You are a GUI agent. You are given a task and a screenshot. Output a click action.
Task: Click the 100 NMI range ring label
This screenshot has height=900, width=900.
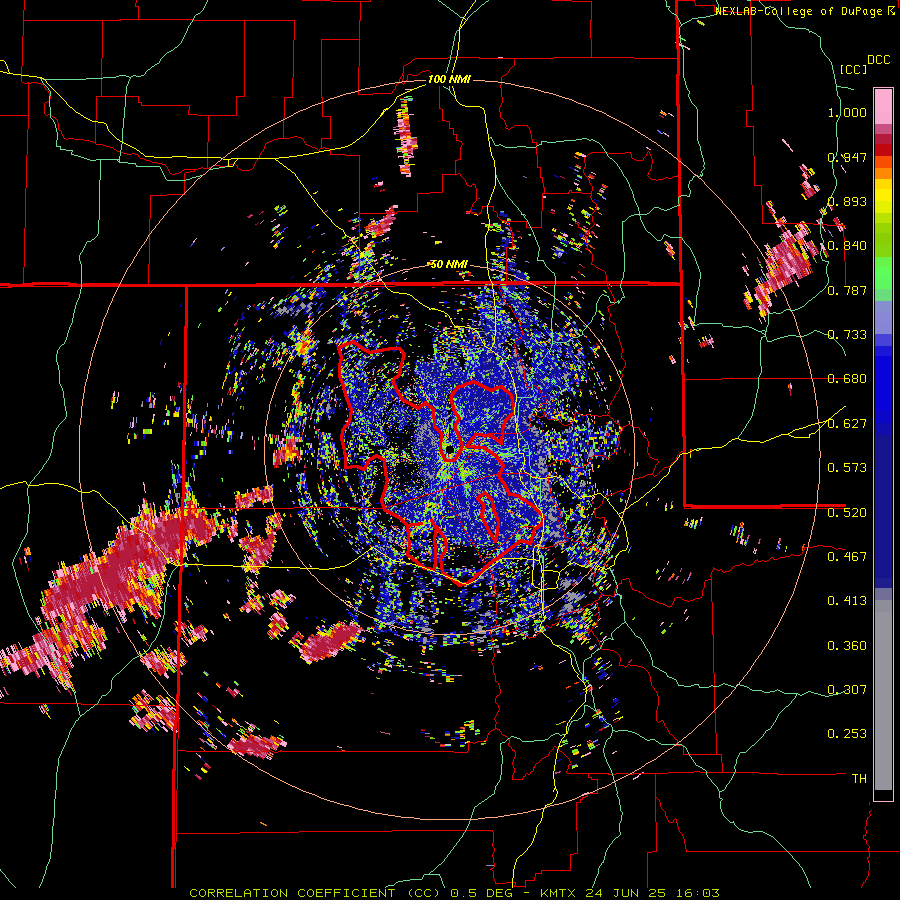[x=449, y=79]
